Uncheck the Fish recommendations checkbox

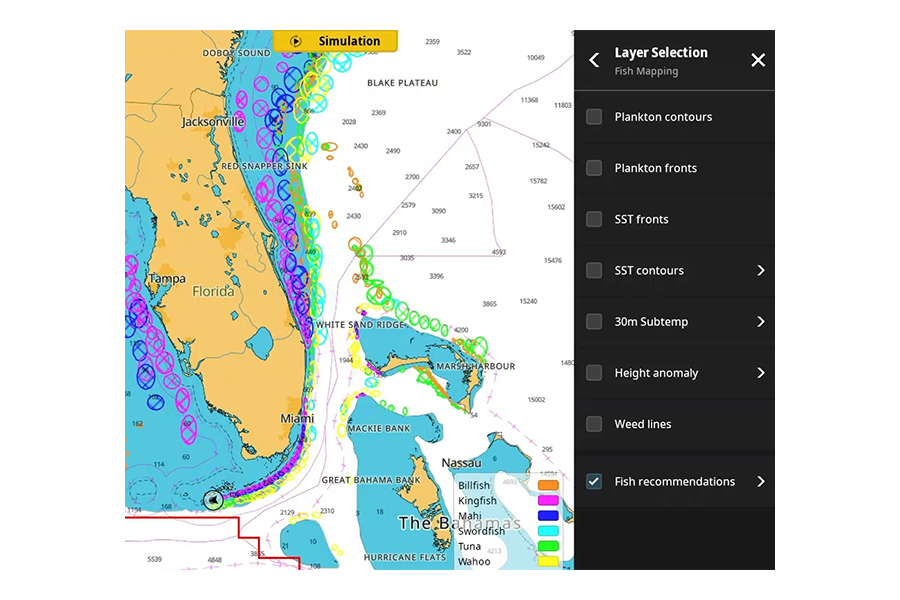click(x=594, y=481)
